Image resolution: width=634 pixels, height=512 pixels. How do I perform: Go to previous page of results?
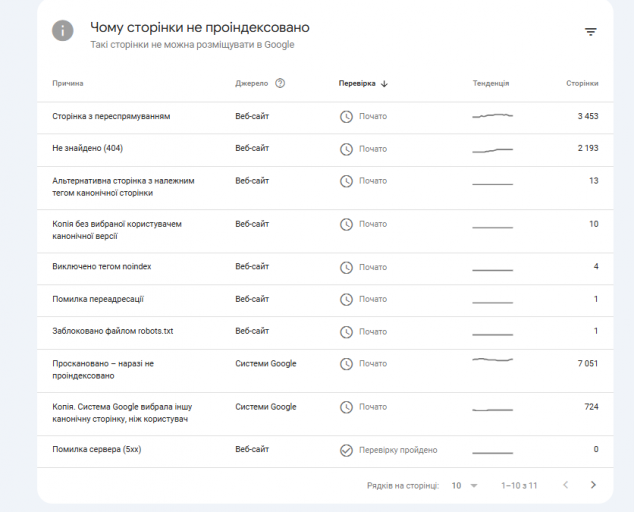tap(566, 485)
